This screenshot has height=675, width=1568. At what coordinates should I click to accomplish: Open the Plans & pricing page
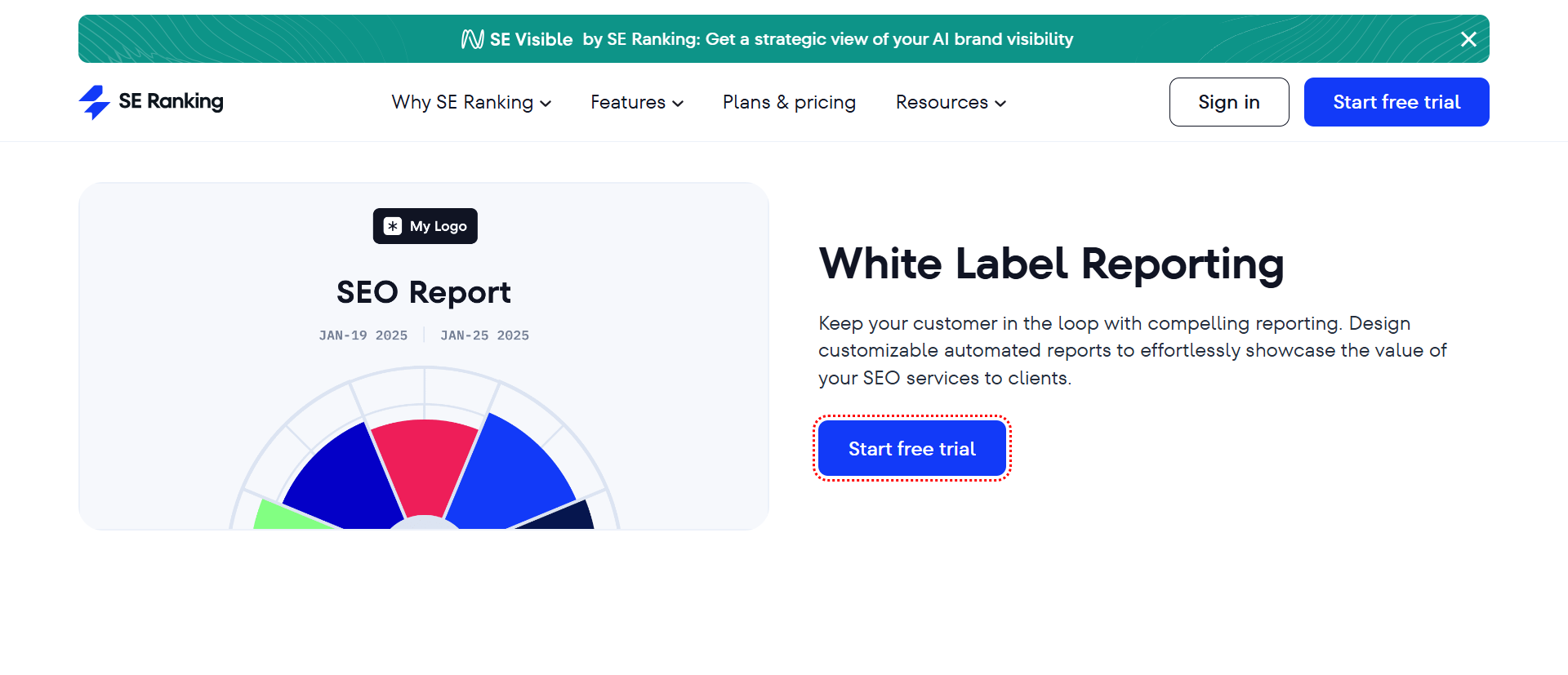[x=789, y=102]
